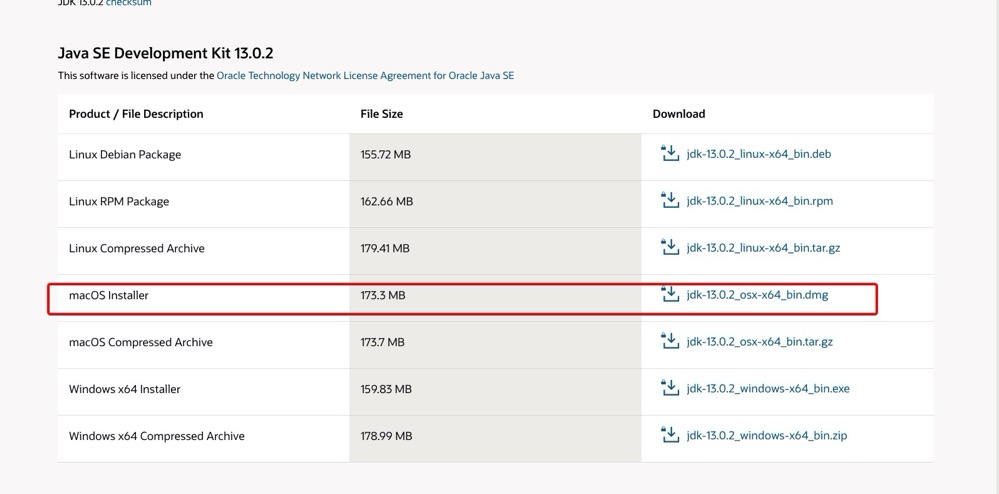Select the macOS Compressed Archive cell
Screen dimensions: 999x494
pos(141,342)
